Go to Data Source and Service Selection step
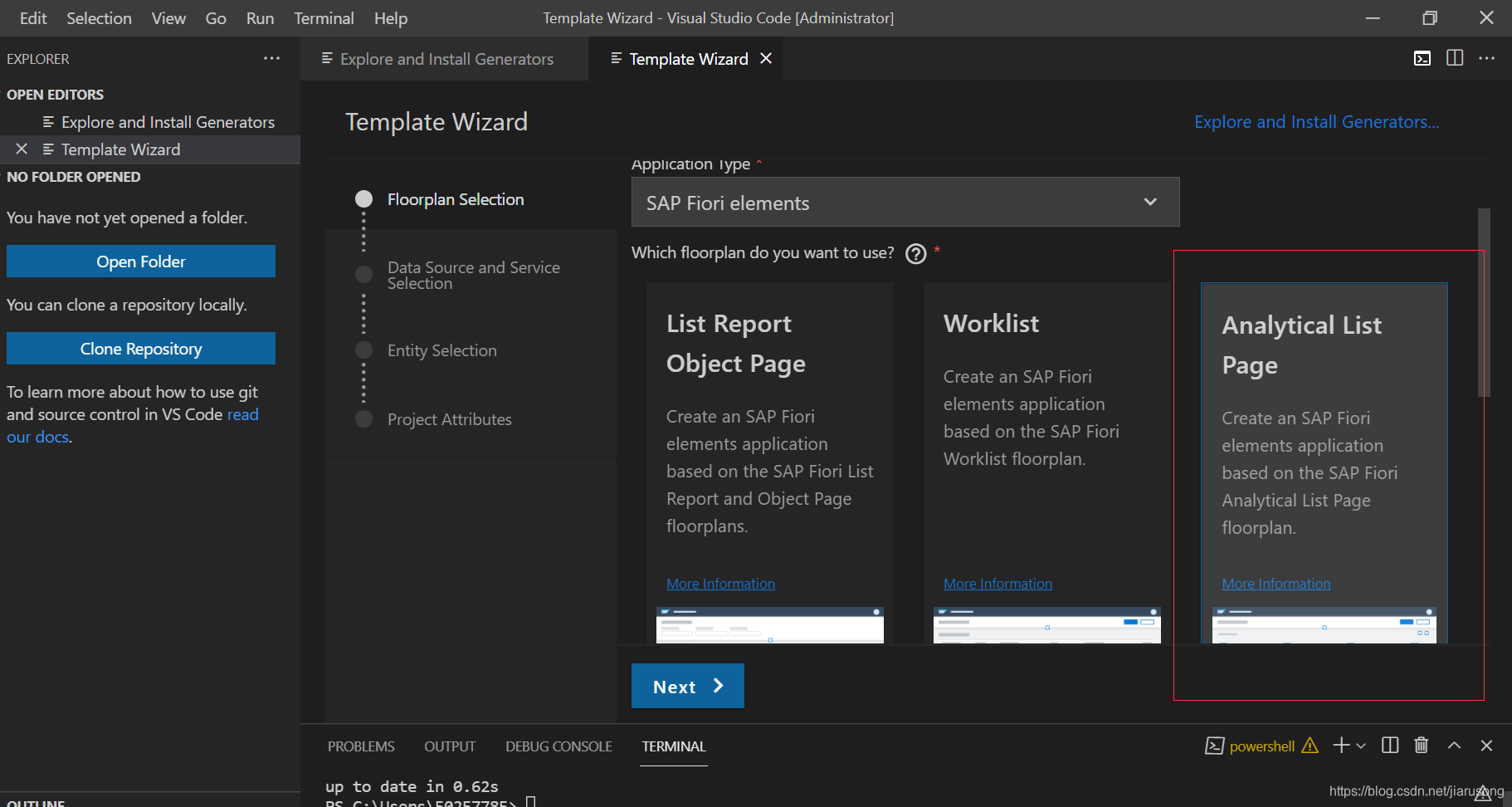 coord(473,275)
